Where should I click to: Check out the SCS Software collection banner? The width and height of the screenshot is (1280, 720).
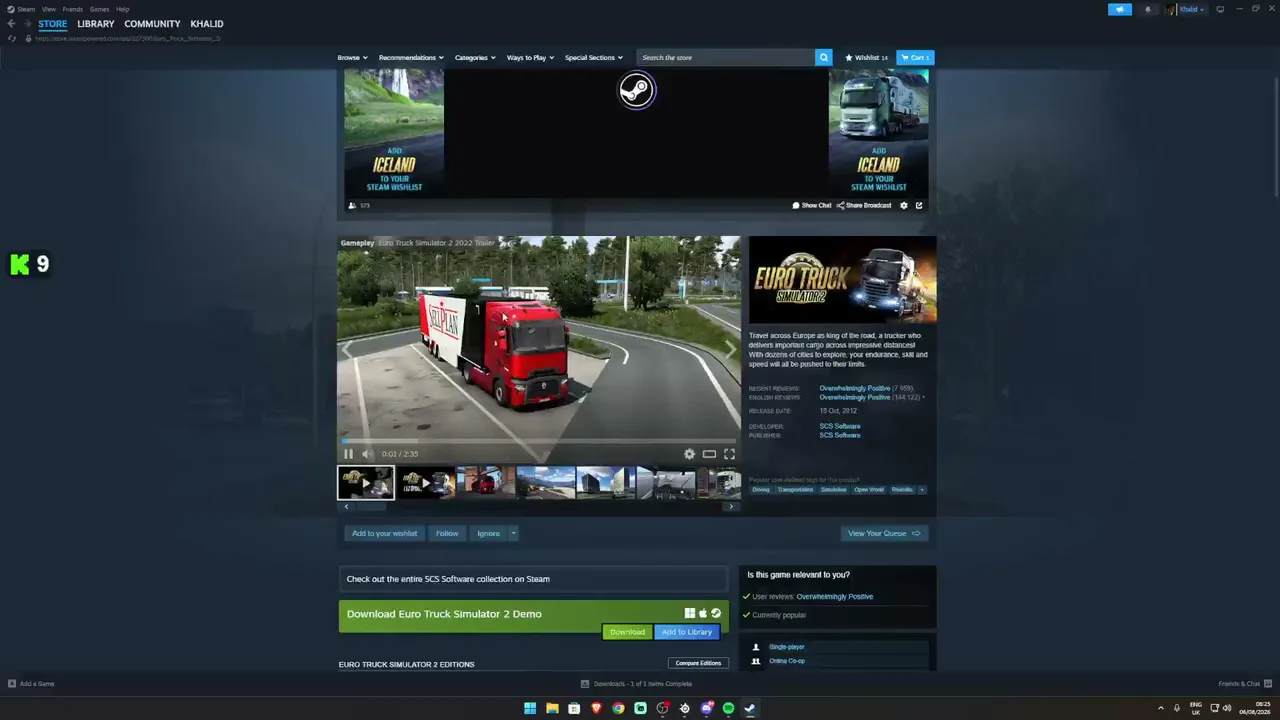point(533,579)
